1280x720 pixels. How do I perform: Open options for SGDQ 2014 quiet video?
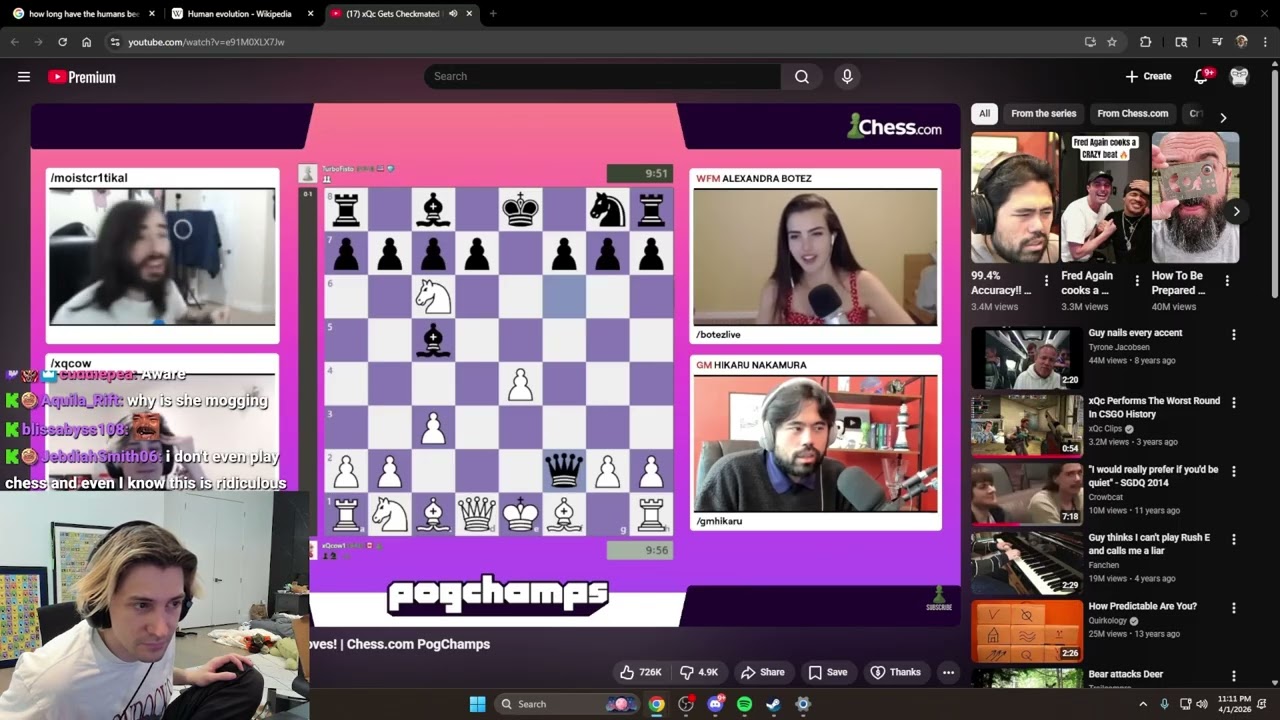[x=1233, y=471]
